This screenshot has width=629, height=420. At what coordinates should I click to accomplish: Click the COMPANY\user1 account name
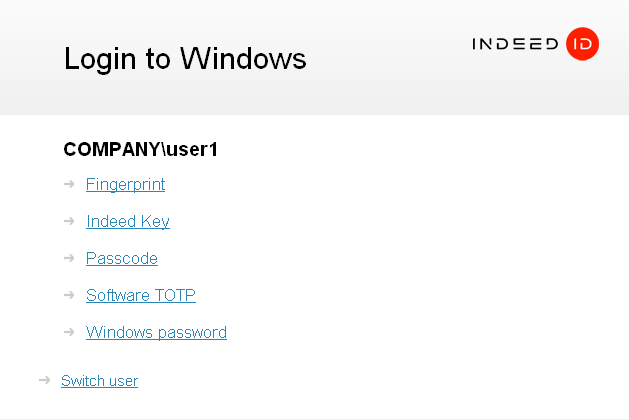click(140, 150)
